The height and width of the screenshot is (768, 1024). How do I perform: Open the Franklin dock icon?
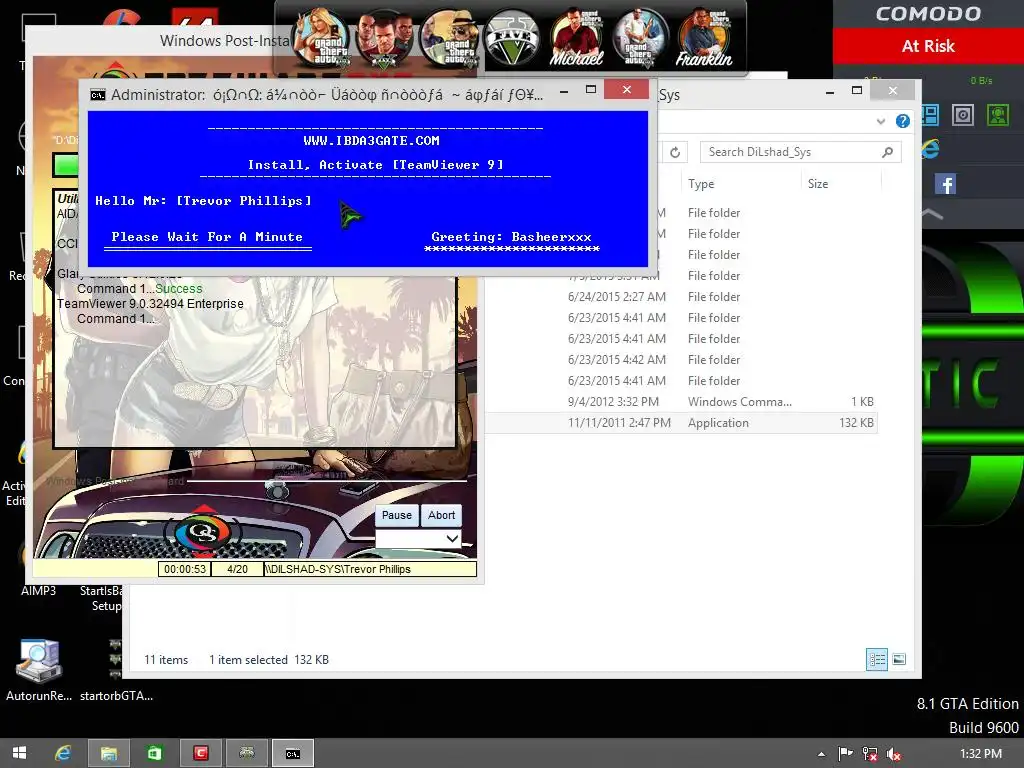[704, 38]
